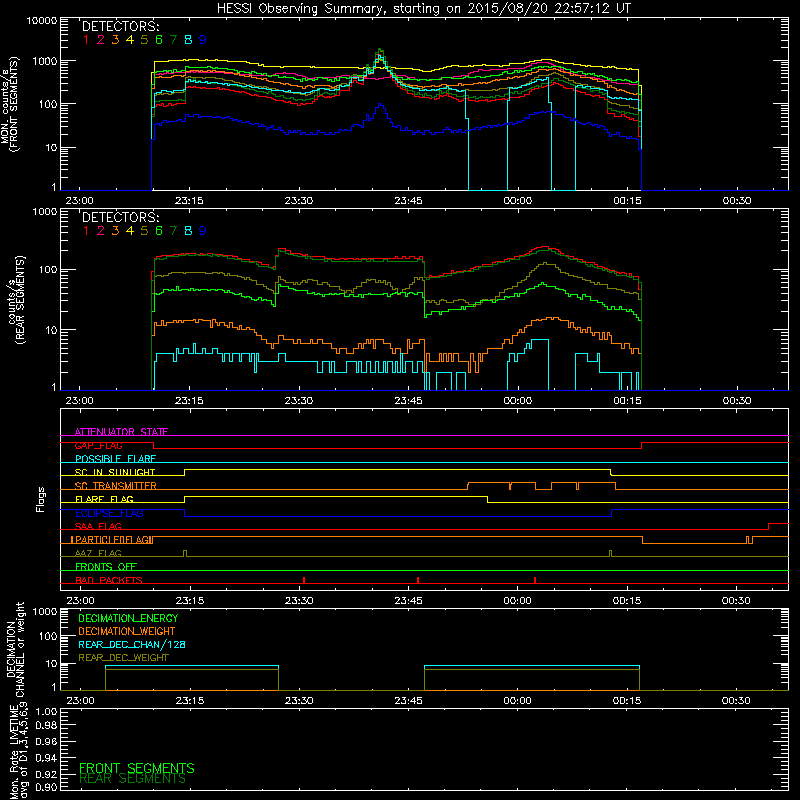Click the REAR_DEC_WEIGHT legend entry
Viewport: 800px width, 800px height.
pos(123,658)
